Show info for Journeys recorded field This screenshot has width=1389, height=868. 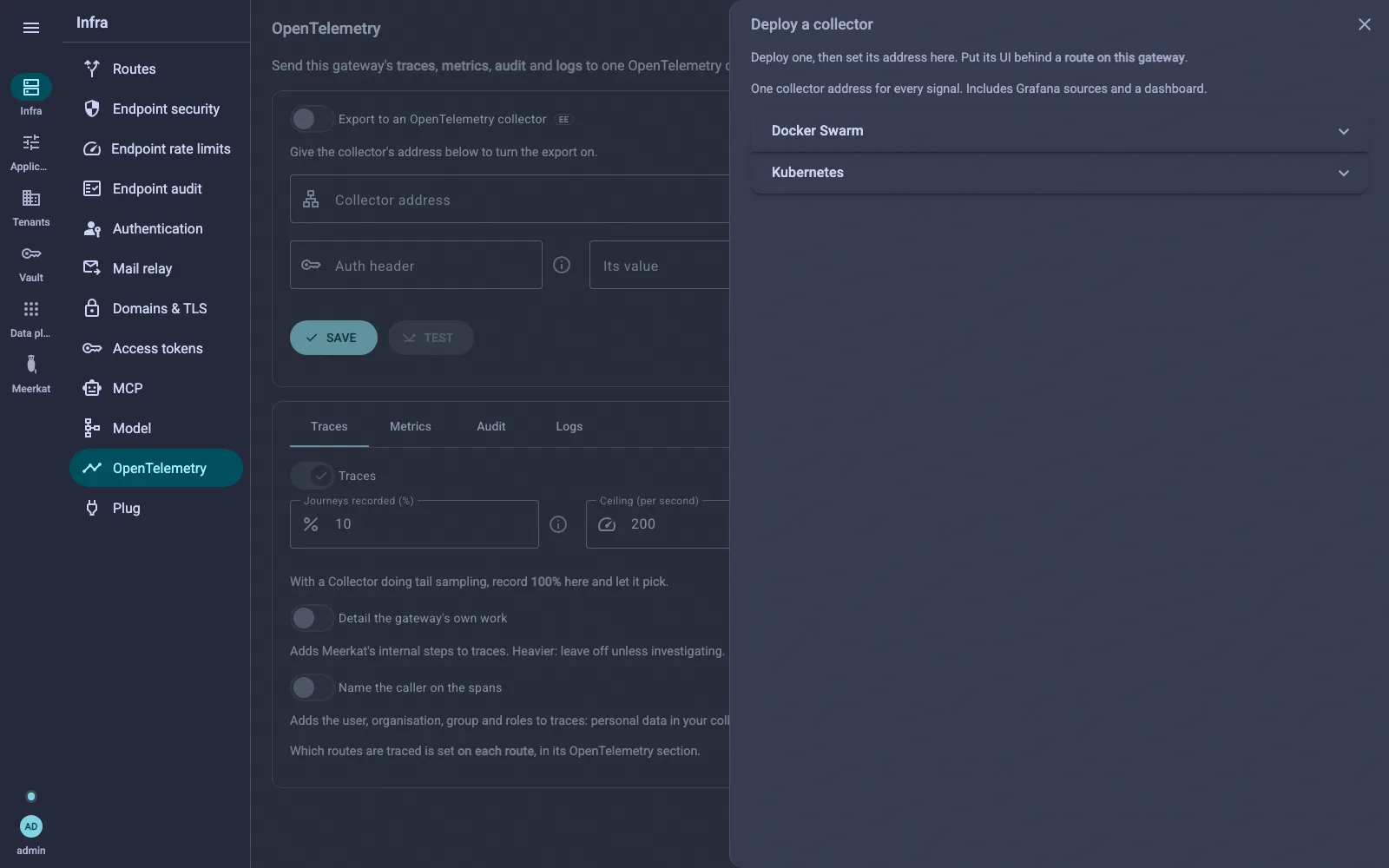click(558, 524)
